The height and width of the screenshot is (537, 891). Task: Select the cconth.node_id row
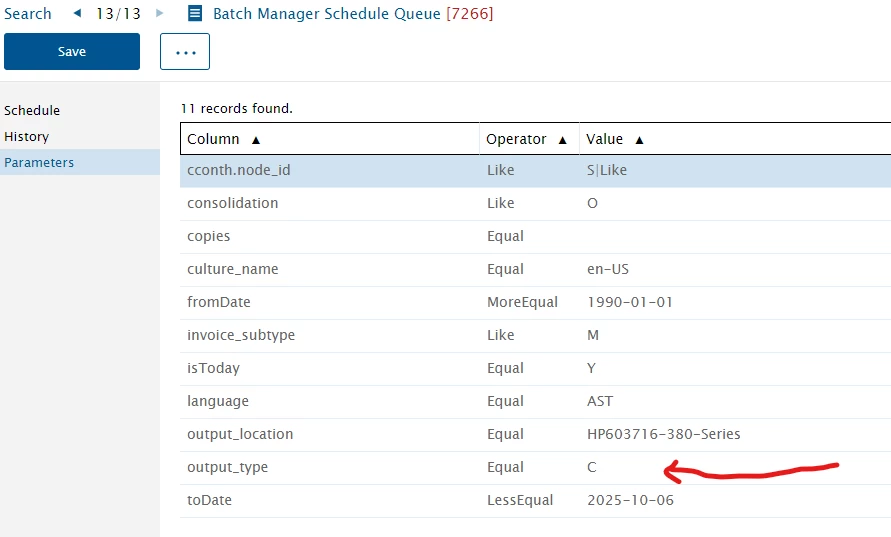pyautogui.click(x=535, y=170)
